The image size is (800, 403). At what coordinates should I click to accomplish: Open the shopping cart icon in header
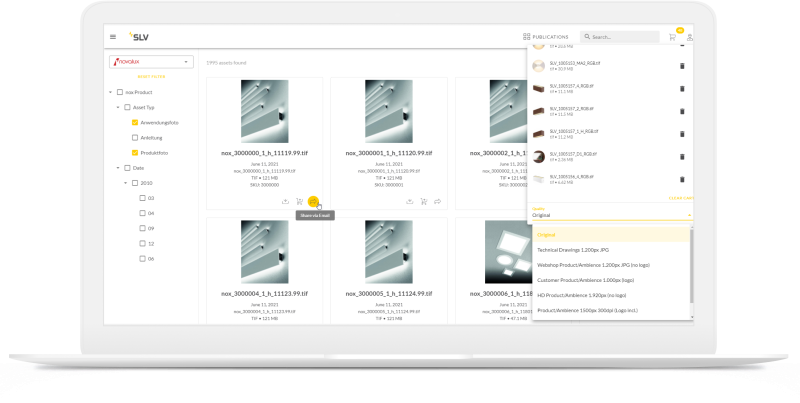(672, 37)
